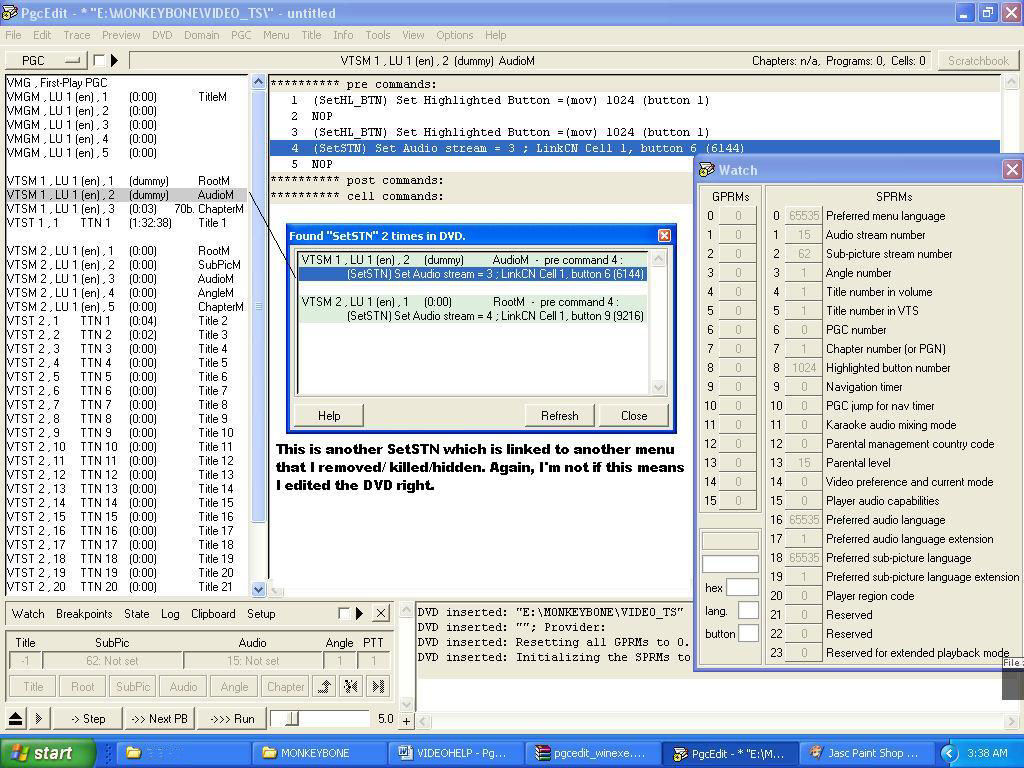Click scroll up arrow in Found dialog list

point(658,259)
